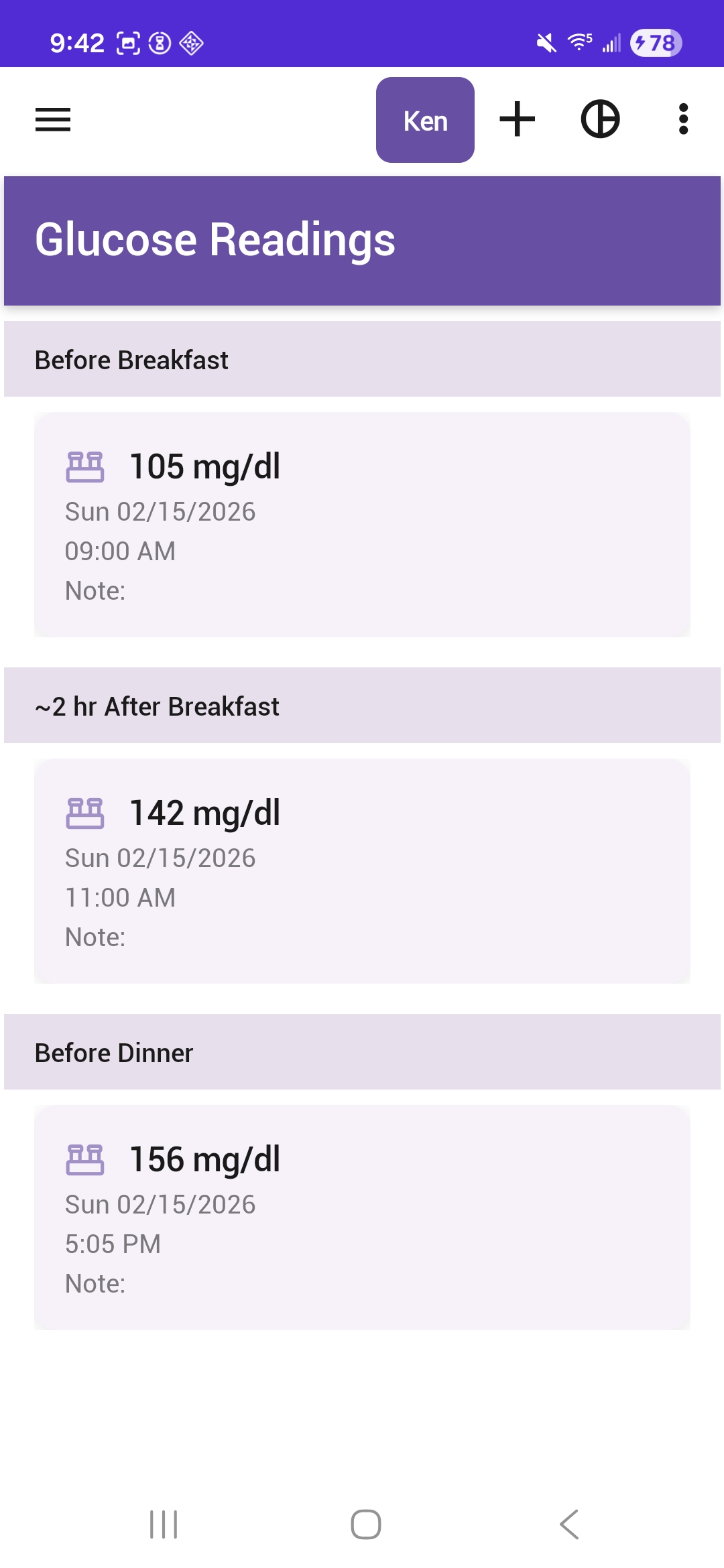Screen dimensions: 724x1568
Task: Open the pie chart statistics icon
Action: tap(600, 119)
